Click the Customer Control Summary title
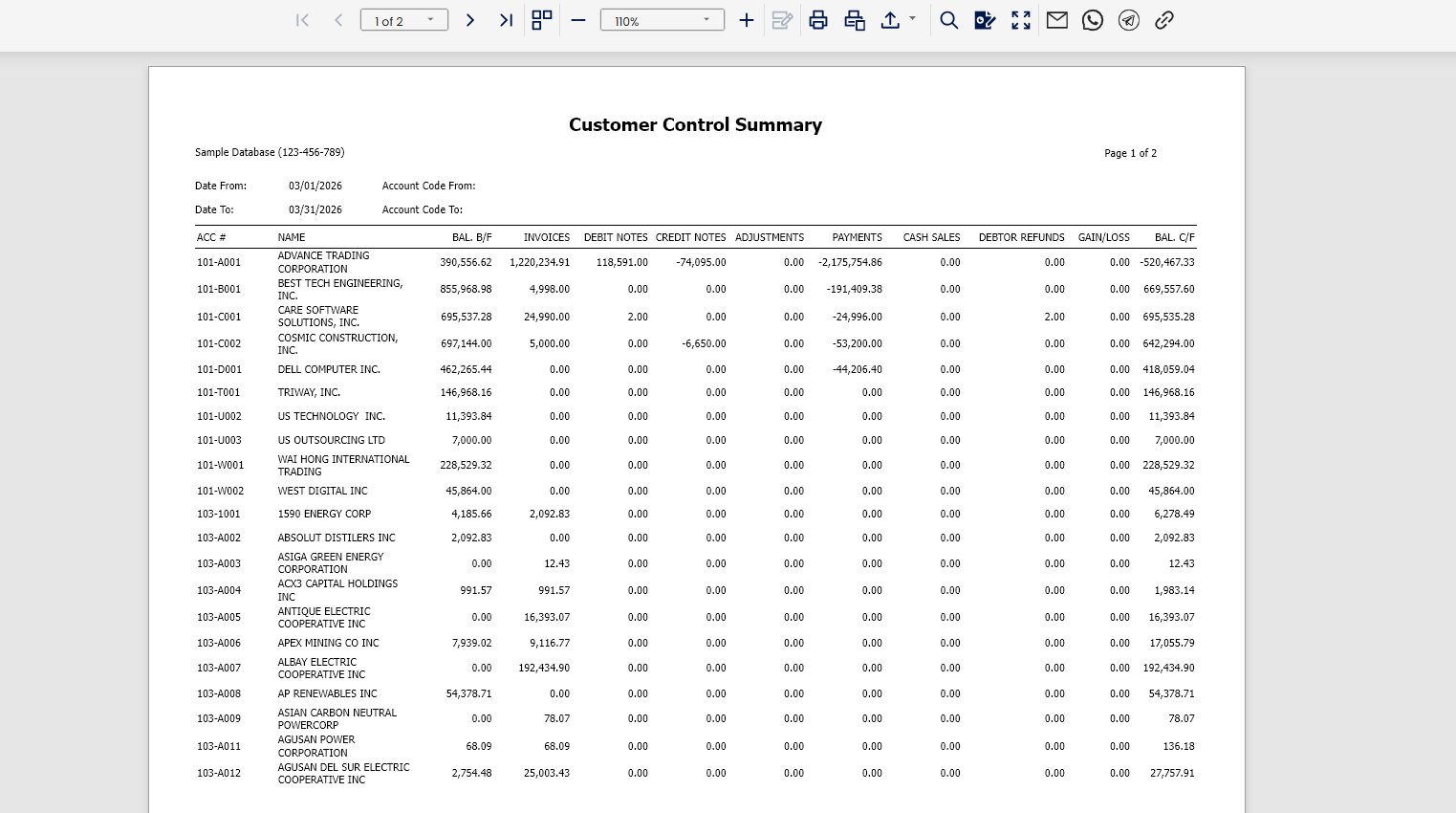The width and height of the screenshot is (1456, 813). pos(695,124)
